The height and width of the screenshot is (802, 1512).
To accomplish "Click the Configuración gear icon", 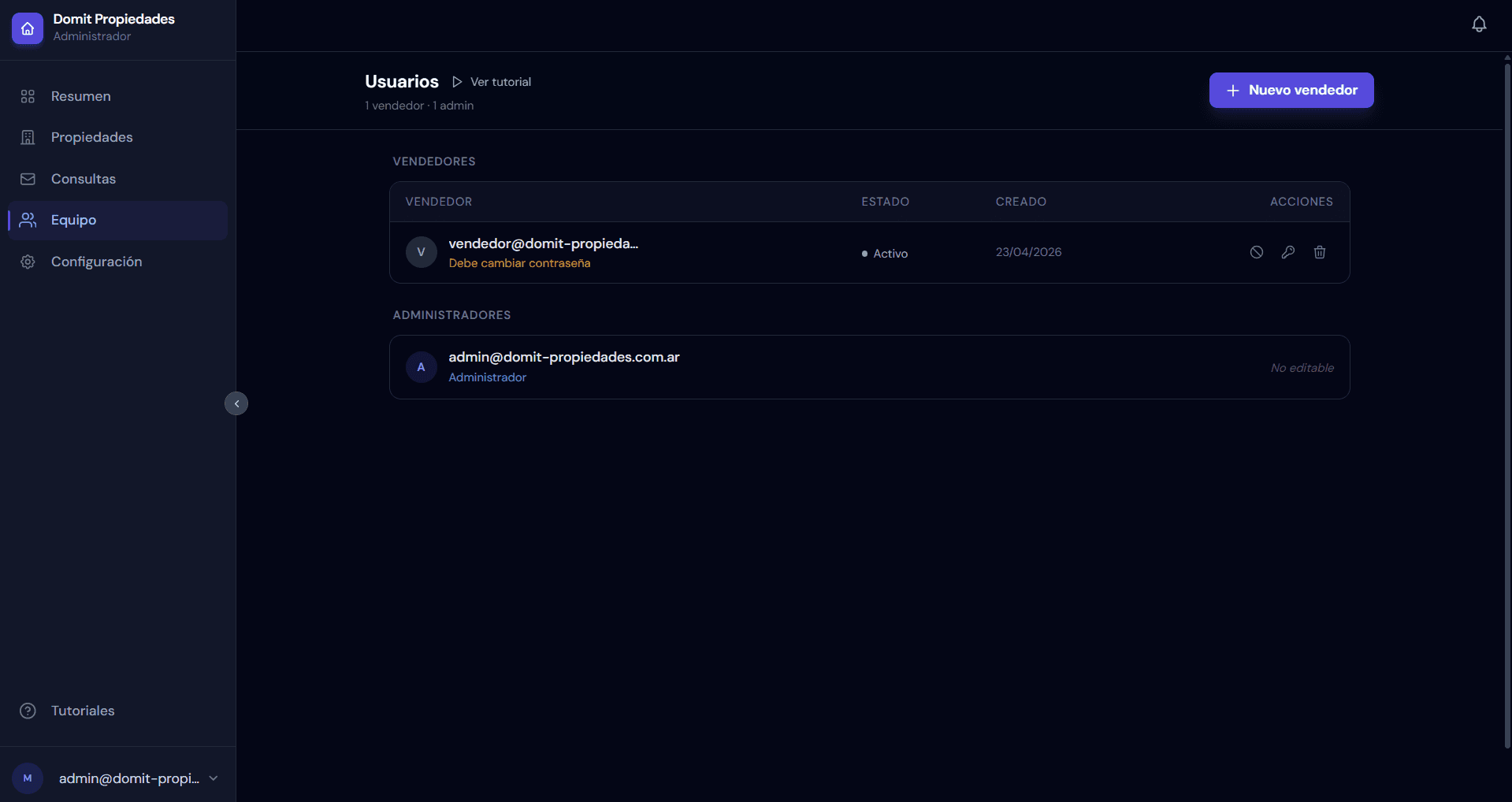I will pyautogui.click(x=28, y=262).
